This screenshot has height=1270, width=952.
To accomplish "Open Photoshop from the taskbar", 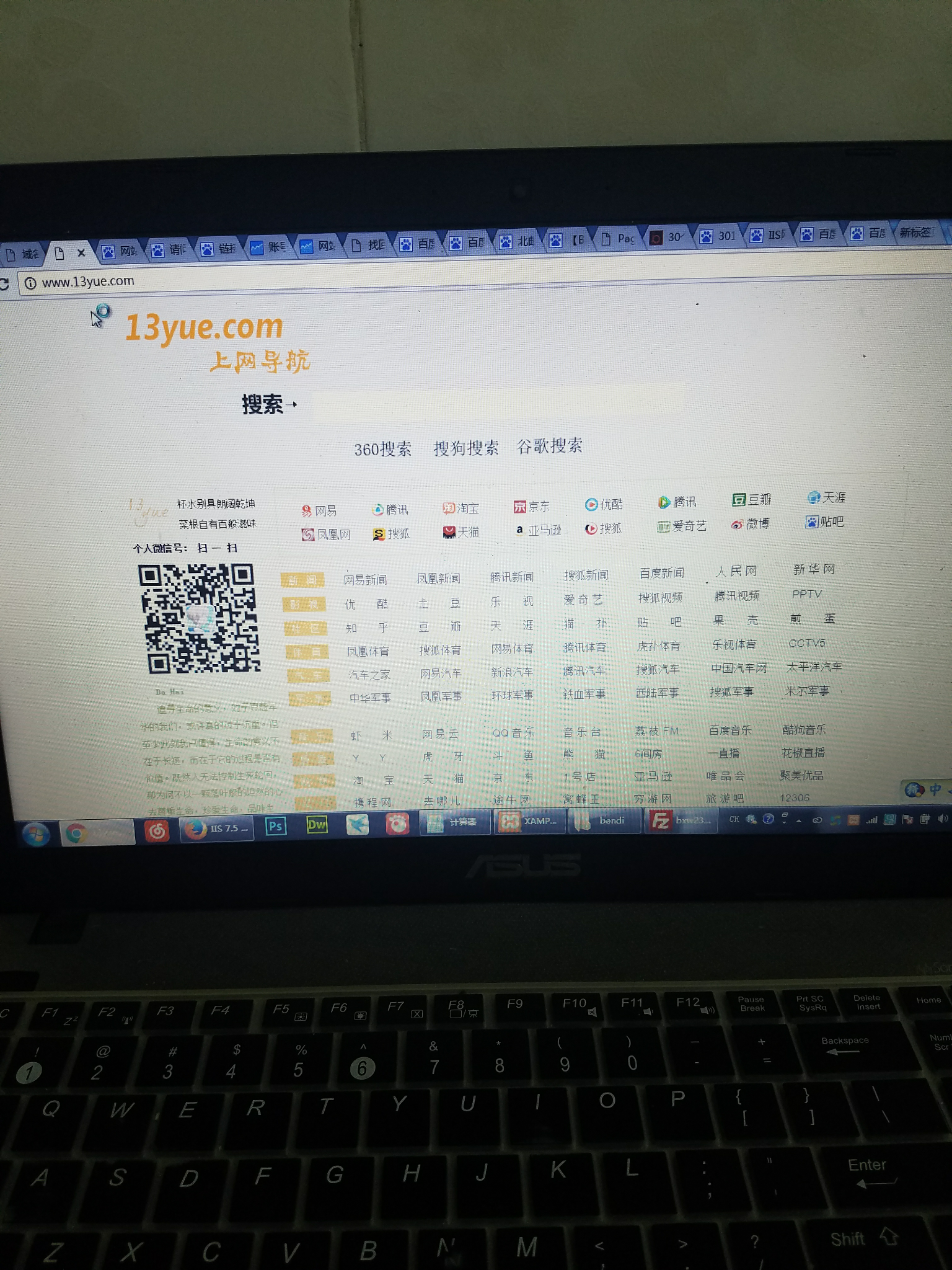I will tap(275, 827).
